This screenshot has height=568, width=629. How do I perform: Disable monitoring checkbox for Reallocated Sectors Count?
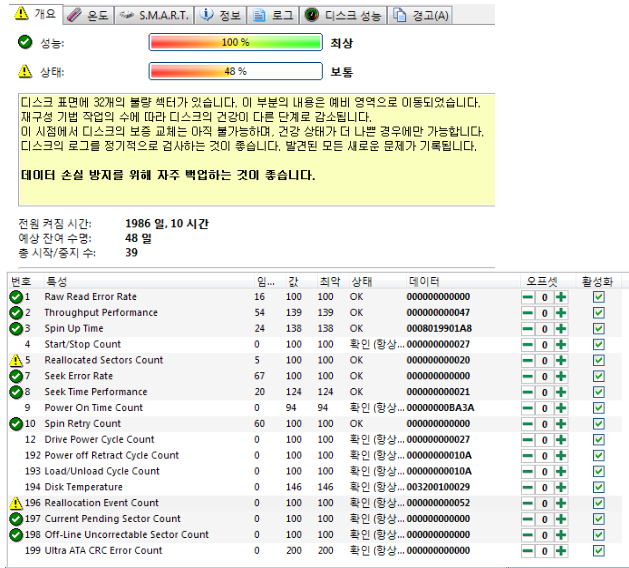(x=599, y=361)
